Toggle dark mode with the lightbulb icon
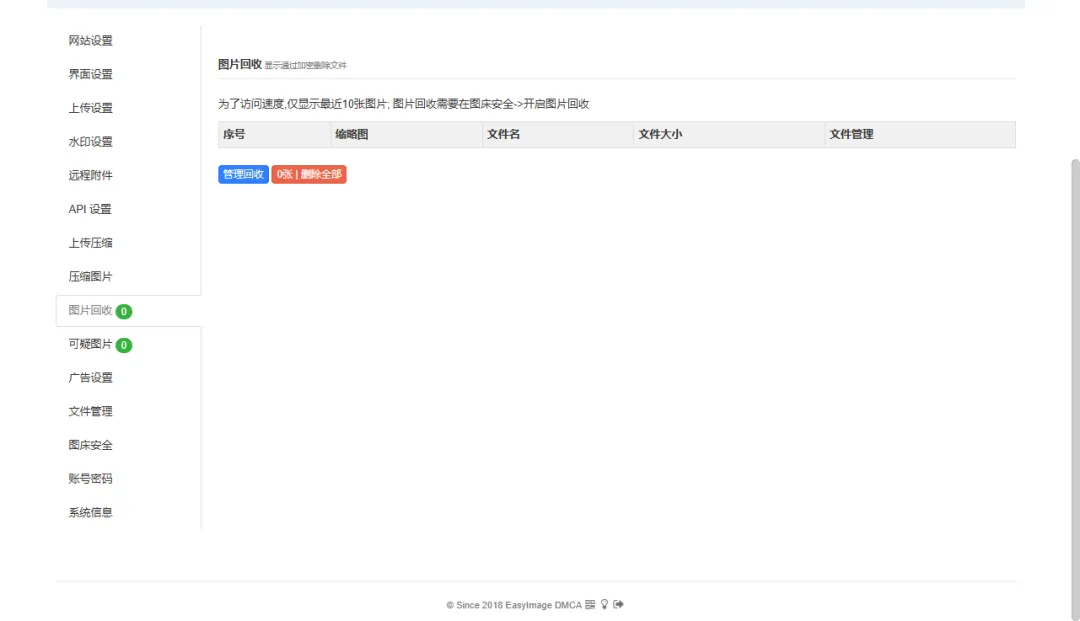The height and width of the screenshot is (621, 1080). point(606,604)
